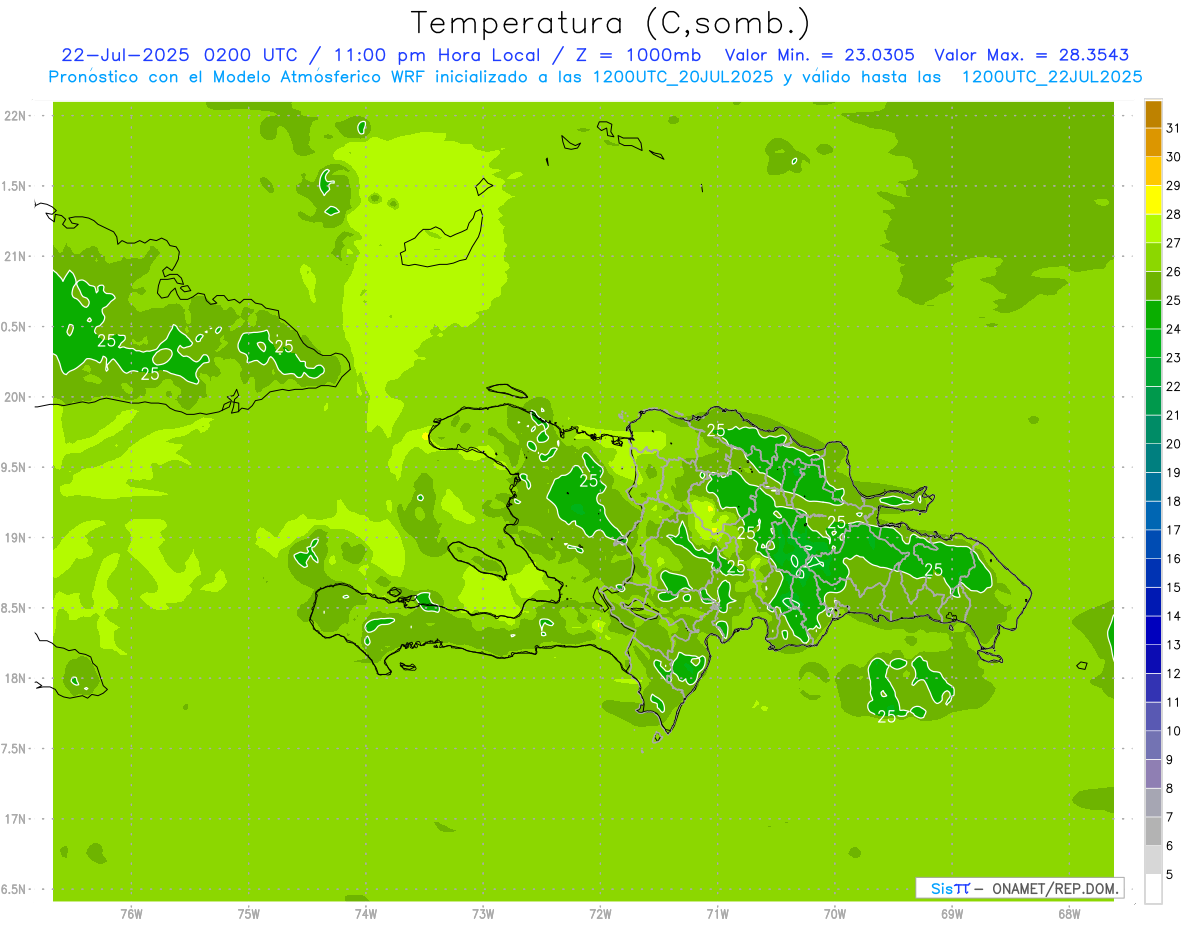
Task: Click the '1.5N' latitude label
Action: click(14, 186)
